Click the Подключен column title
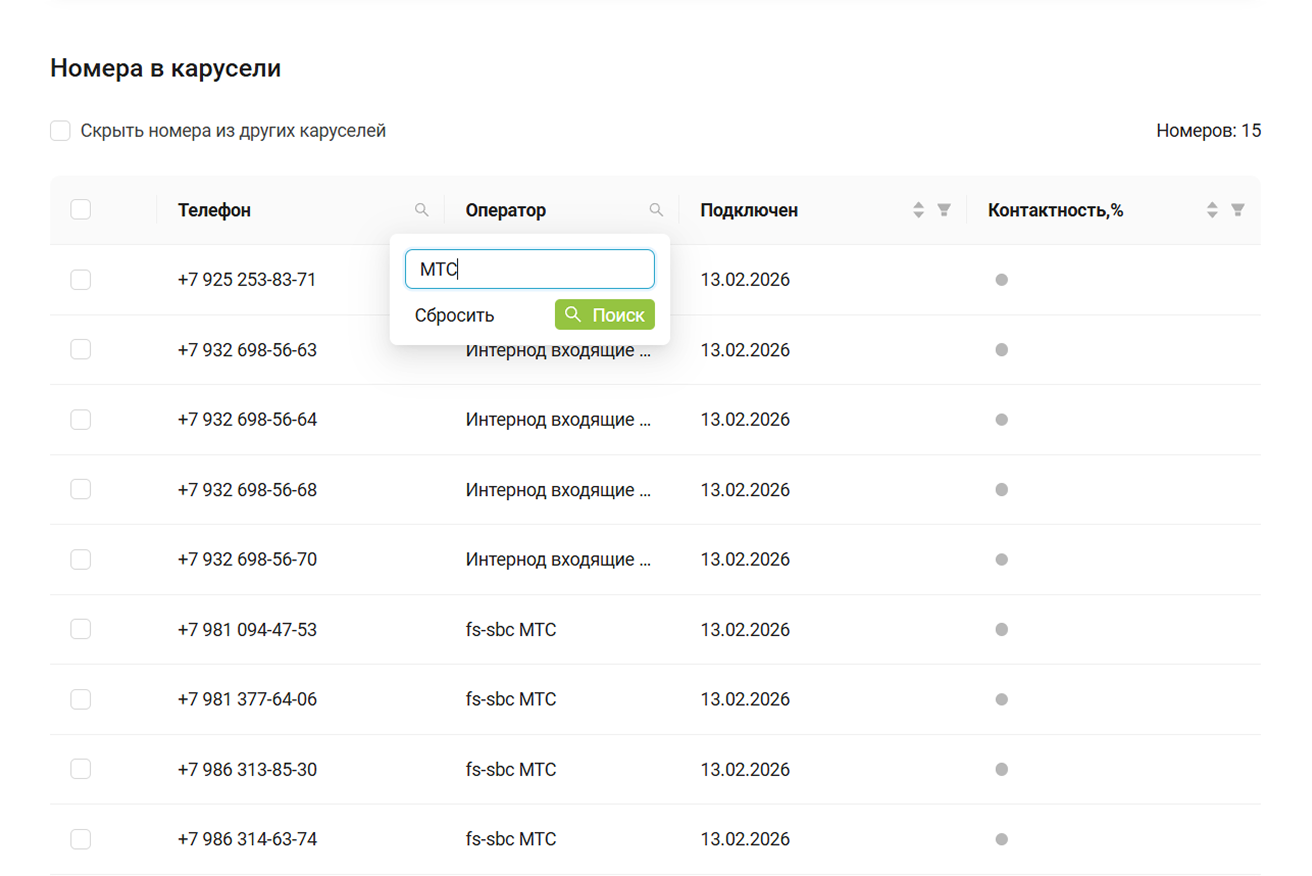Screen dimensions: 1312x876 pos(749,210)
